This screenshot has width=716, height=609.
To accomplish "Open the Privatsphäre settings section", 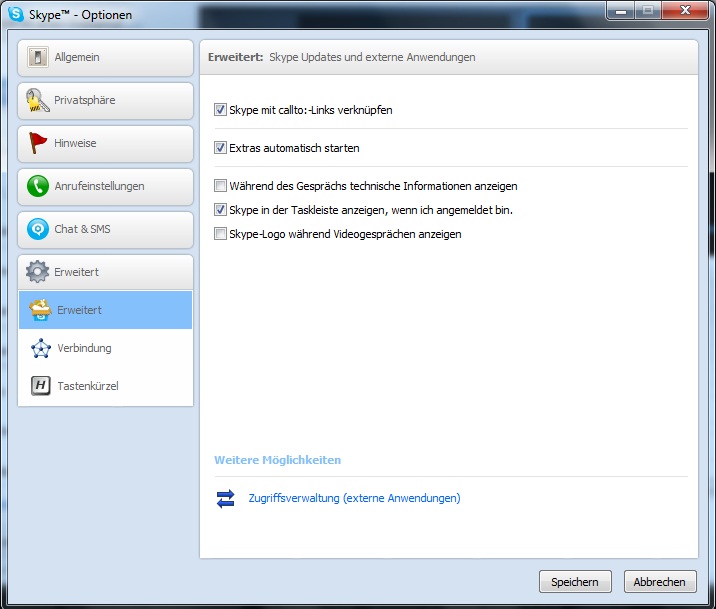I will [x=105, y=100].
